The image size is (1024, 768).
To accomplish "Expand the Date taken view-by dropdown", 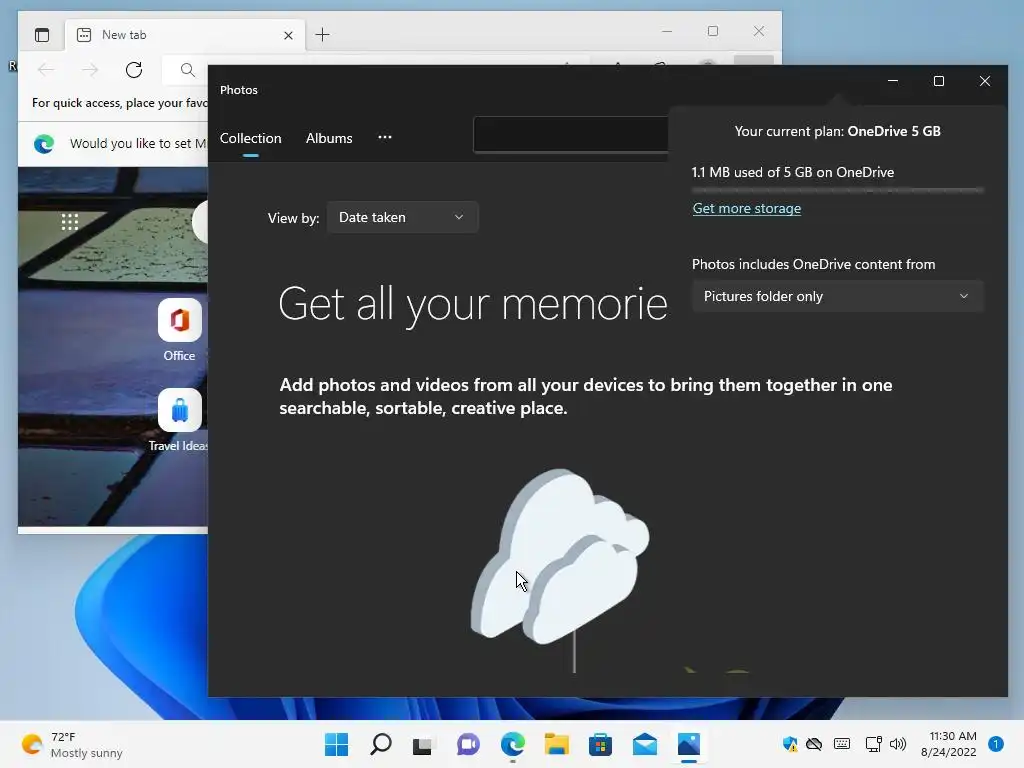I will 402,217.
